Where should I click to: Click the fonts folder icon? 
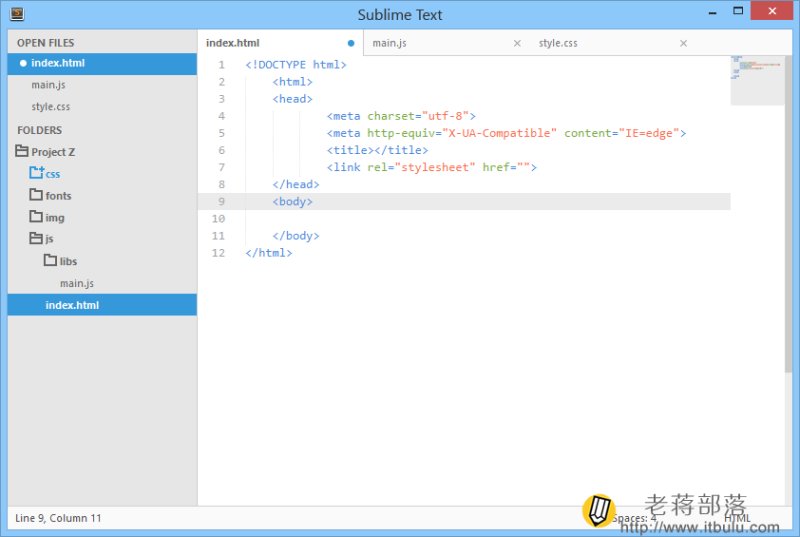coord(36,194)
